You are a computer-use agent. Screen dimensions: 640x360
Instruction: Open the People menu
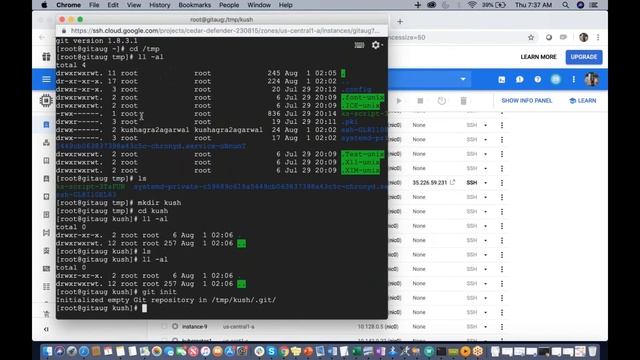tap(229, 5)
